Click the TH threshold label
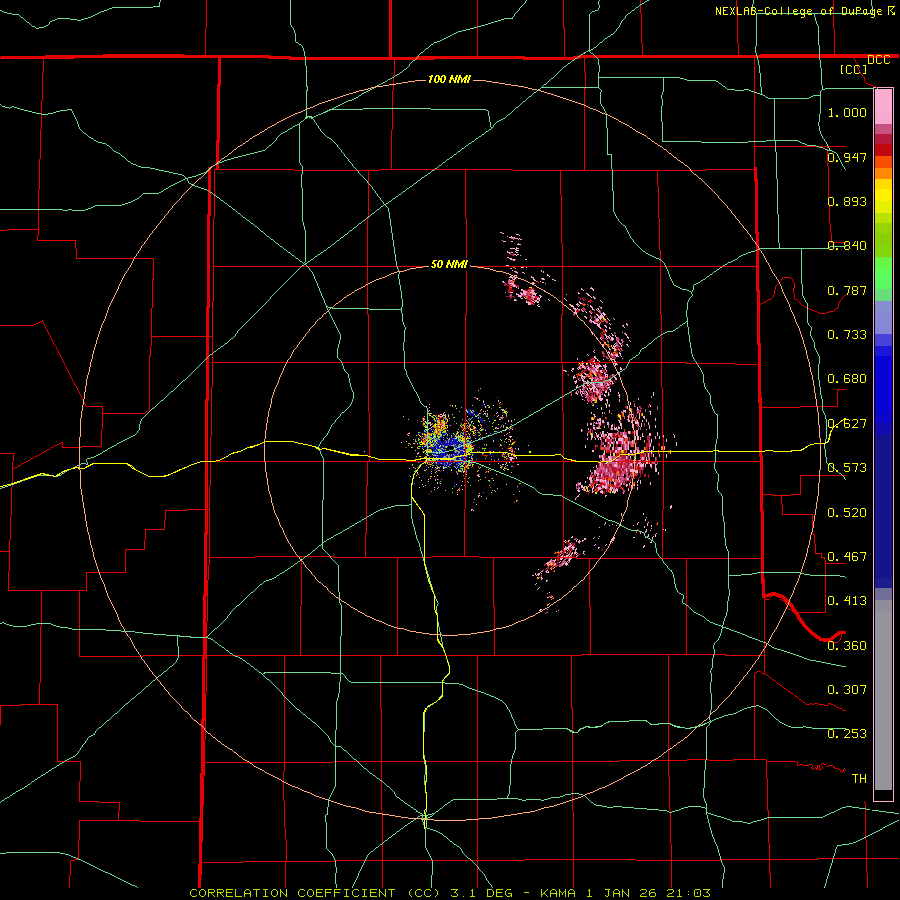Image resolution: width=900 pixels, height=900 pixels. pos(859,778)
